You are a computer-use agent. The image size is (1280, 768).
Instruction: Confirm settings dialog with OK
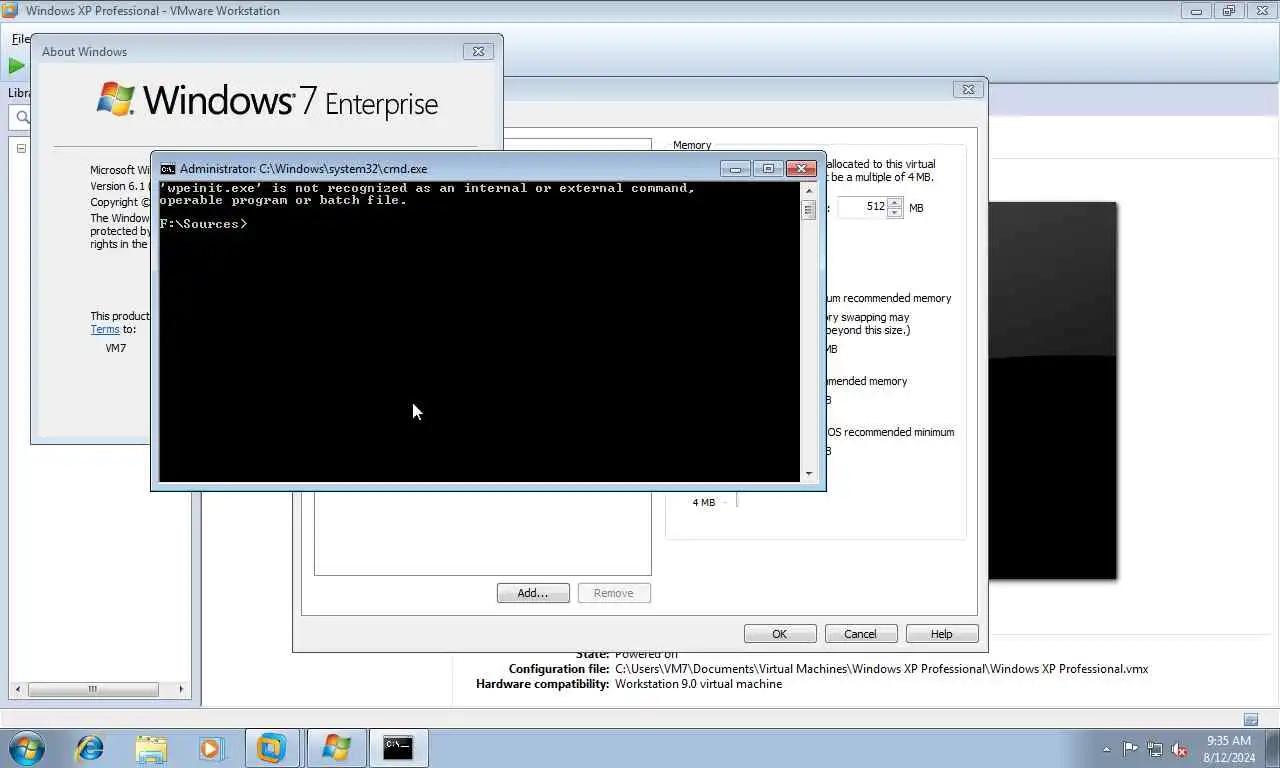[x=780, y=634]
